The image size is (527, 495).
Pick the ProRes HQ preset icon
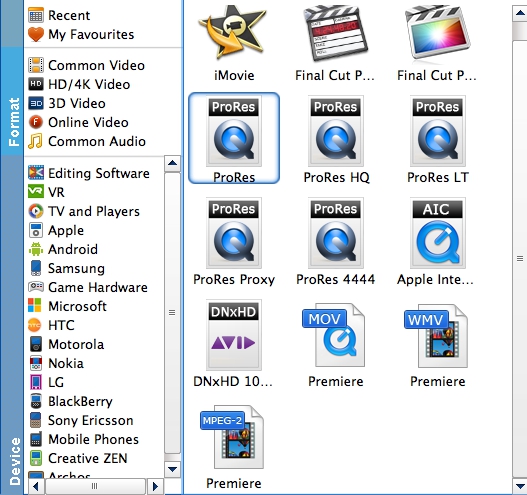tap(335, 131)
